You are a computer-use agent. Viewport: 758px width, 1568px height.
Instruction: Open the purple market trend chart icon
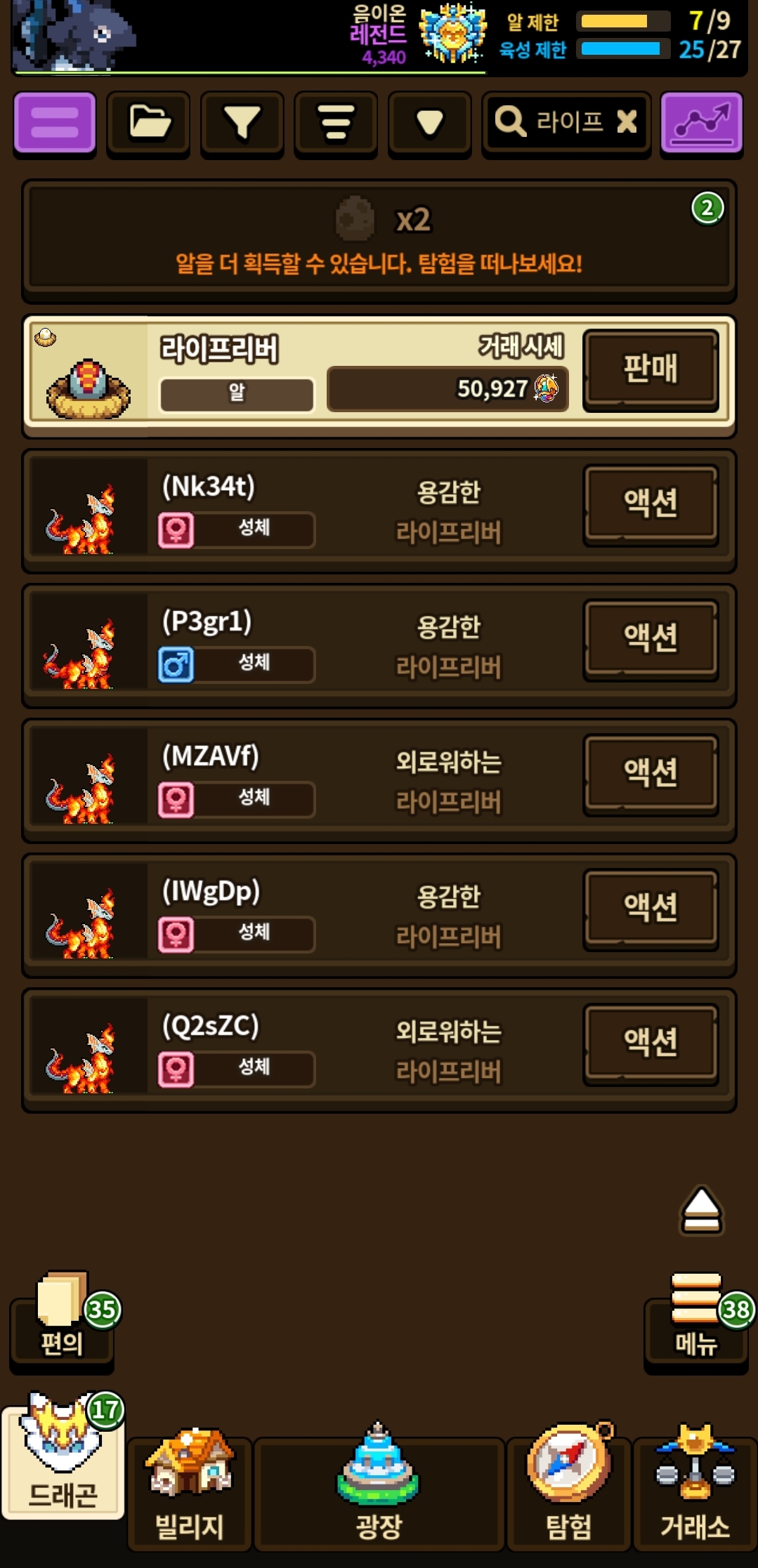pos(701,123)
